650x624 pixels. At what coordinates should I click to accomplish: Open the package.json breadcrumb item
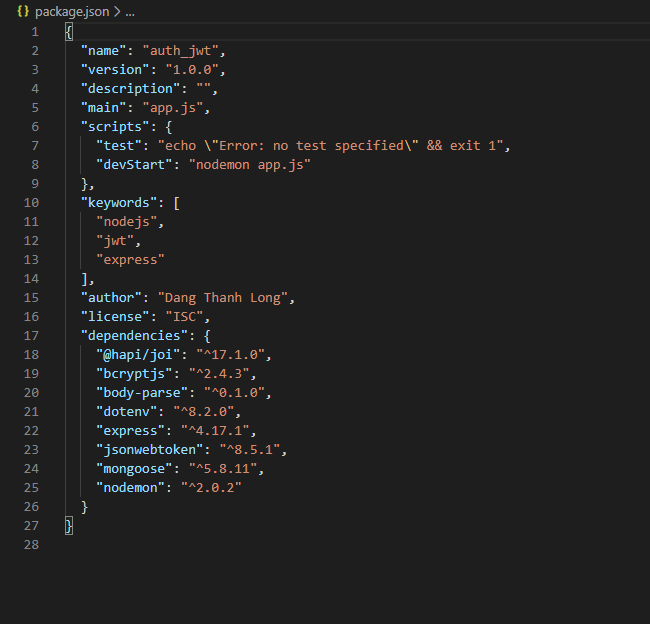click(x=72, y=12)
